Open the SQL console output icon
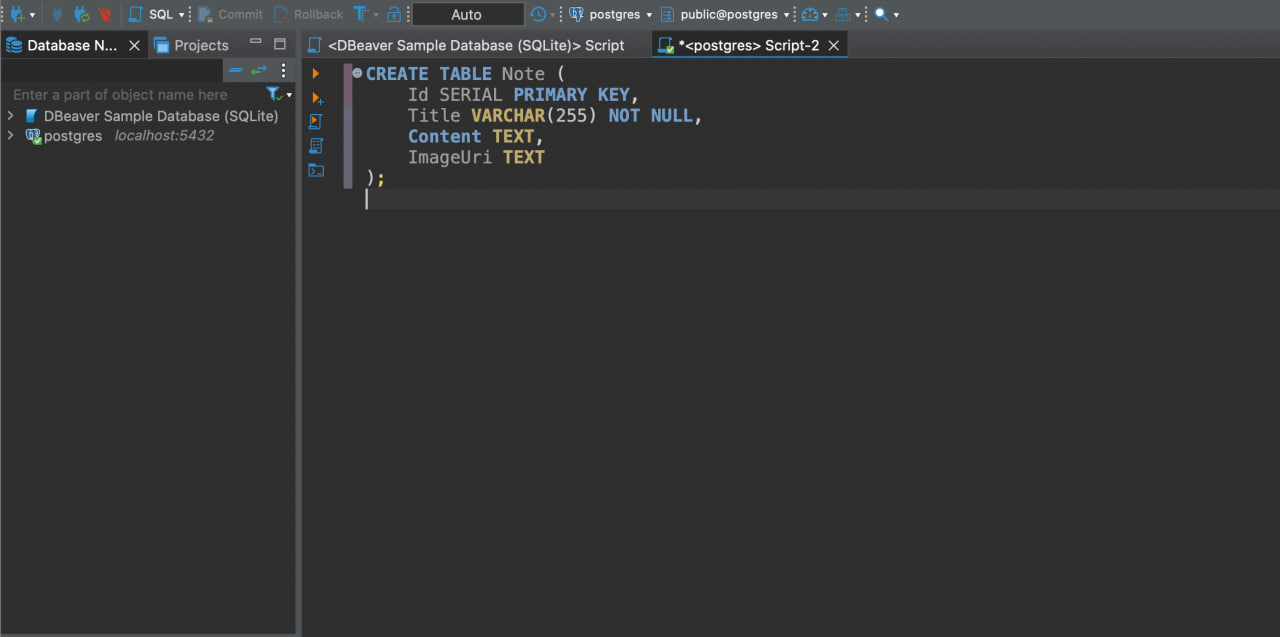The height and width of the screenshot is (637, 1280). tap(316, 170)
